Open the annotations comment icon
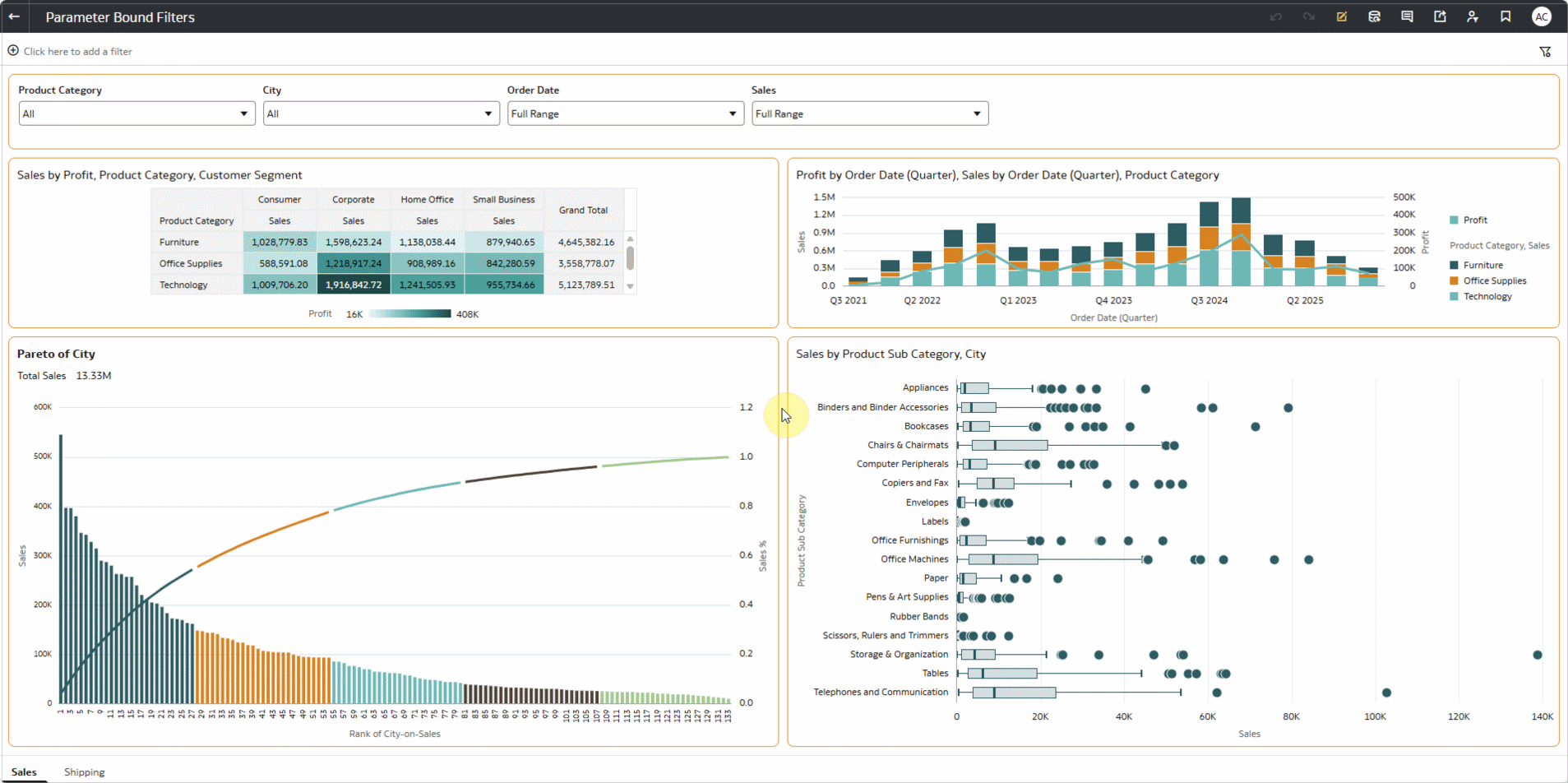The width and height of the screenshot is (1568, 783). 1407,16
